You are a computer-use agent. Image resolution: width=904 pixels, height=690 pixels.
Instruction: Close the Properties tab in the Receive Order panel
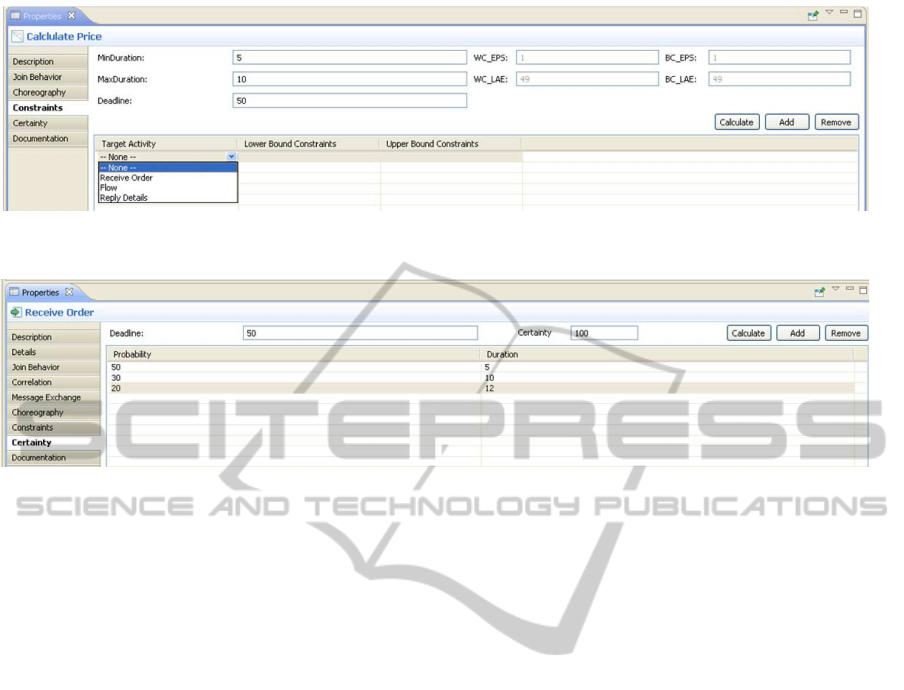69,292
